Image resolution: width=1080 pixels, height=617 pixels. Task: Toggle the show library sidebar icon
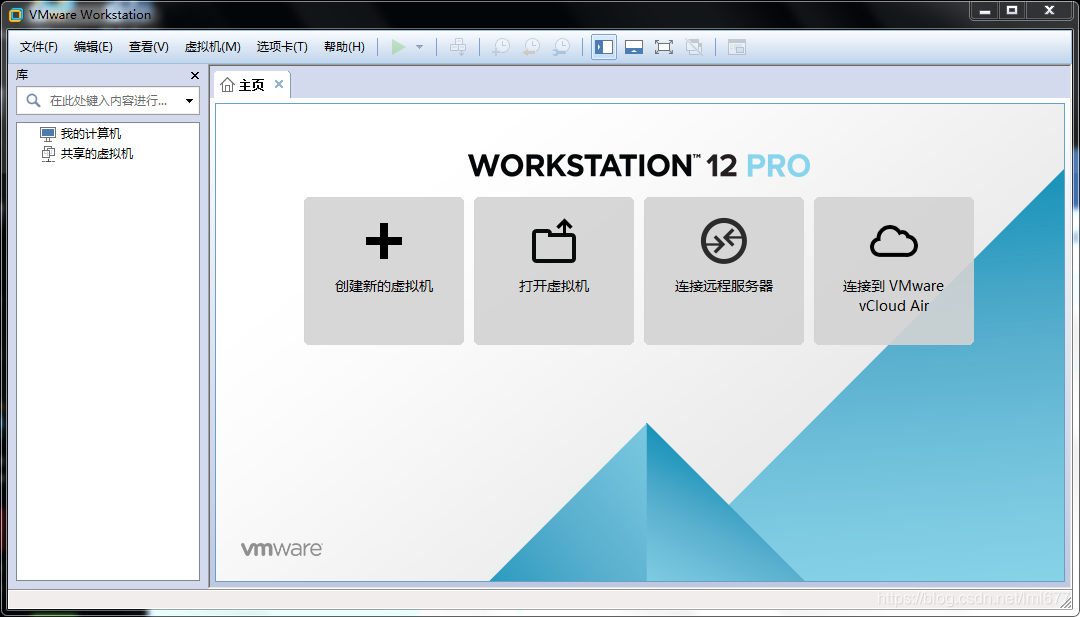pyautogui.click(x=604, y=47)
